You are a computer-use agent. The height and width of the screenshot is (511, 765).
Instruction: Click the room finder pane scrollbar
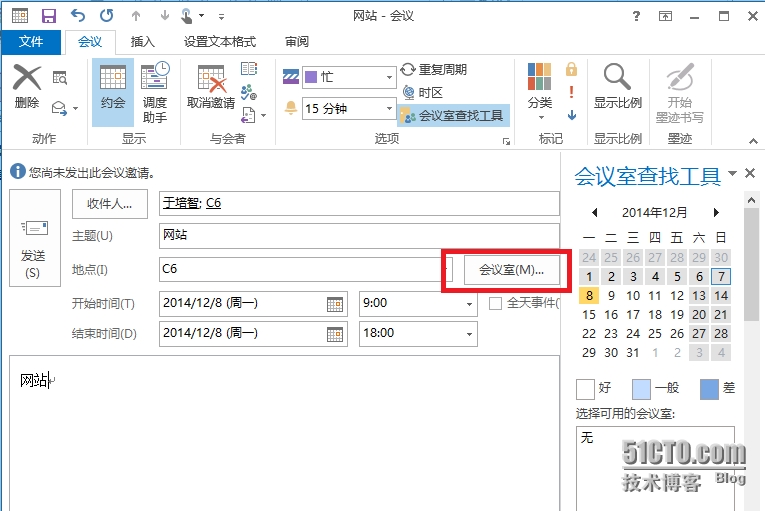point(751,264)
